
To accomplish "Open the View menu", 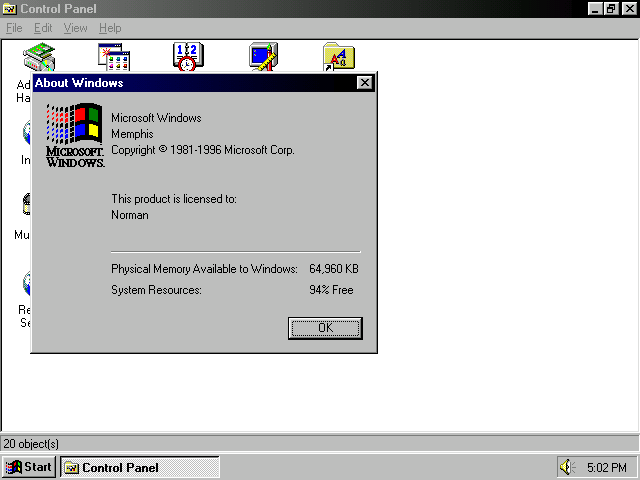I will tap(75, 28).
